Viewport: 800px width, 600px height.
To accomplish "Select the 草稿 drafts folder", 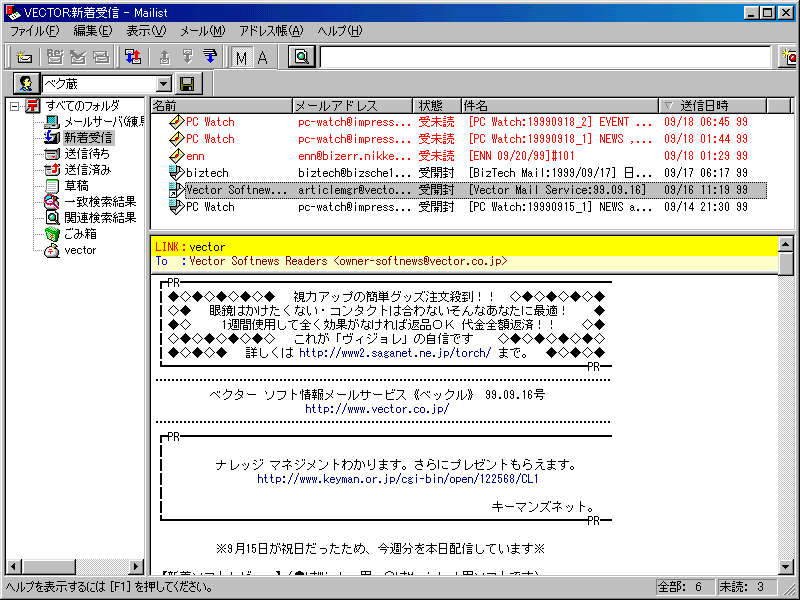I will pos(77,186).
